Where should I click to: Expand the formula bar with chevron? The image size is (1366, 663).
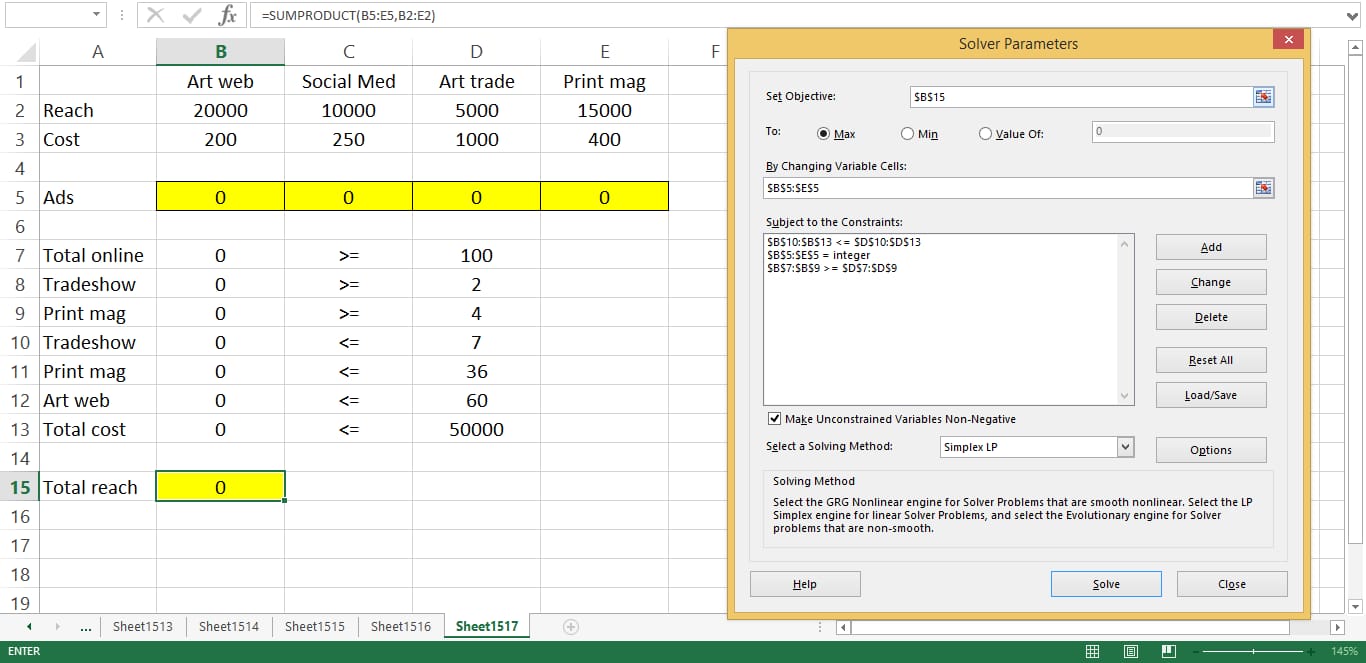point(1354,15)
